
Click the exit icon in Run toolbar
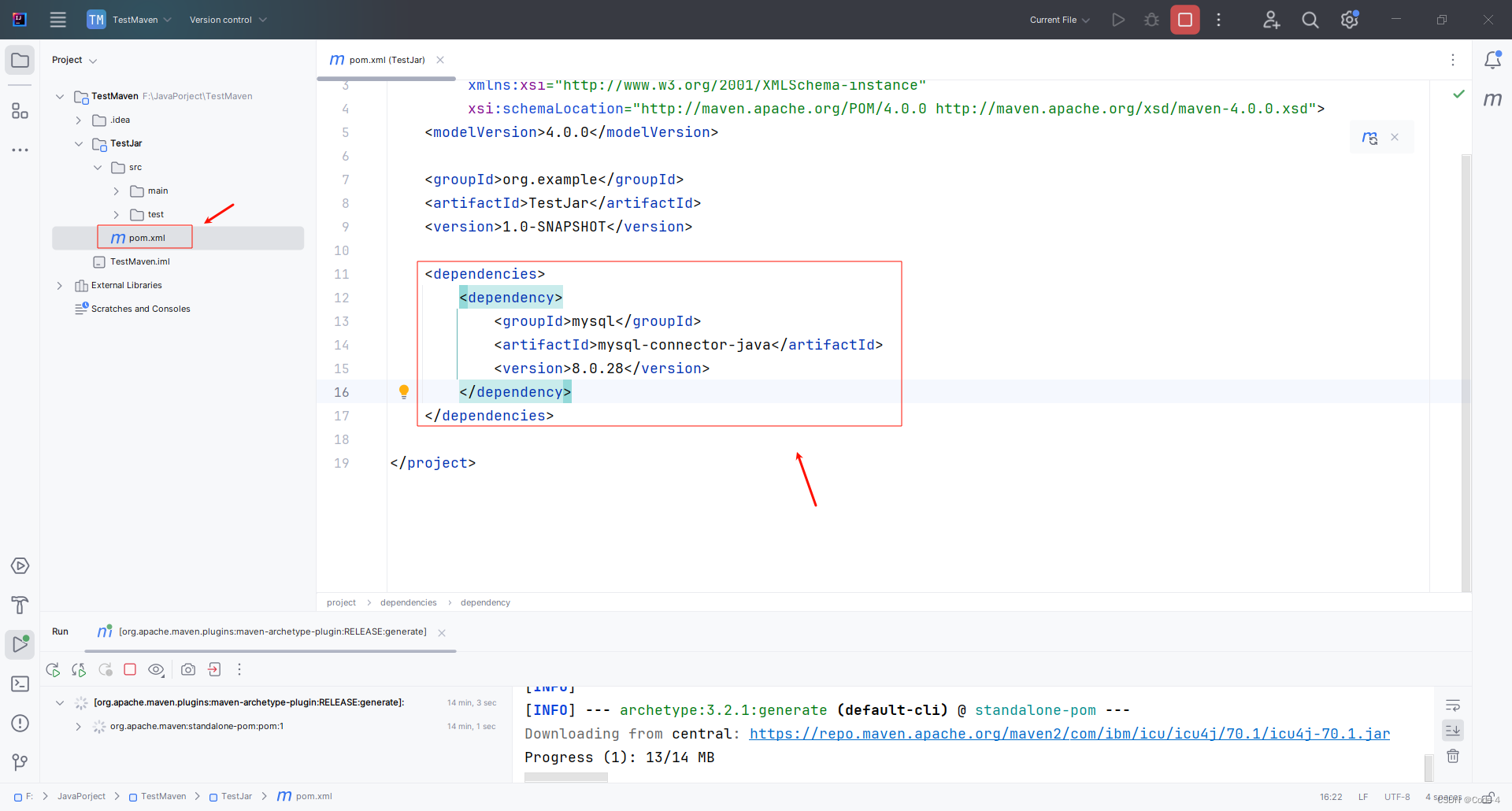tap(214, 669)
